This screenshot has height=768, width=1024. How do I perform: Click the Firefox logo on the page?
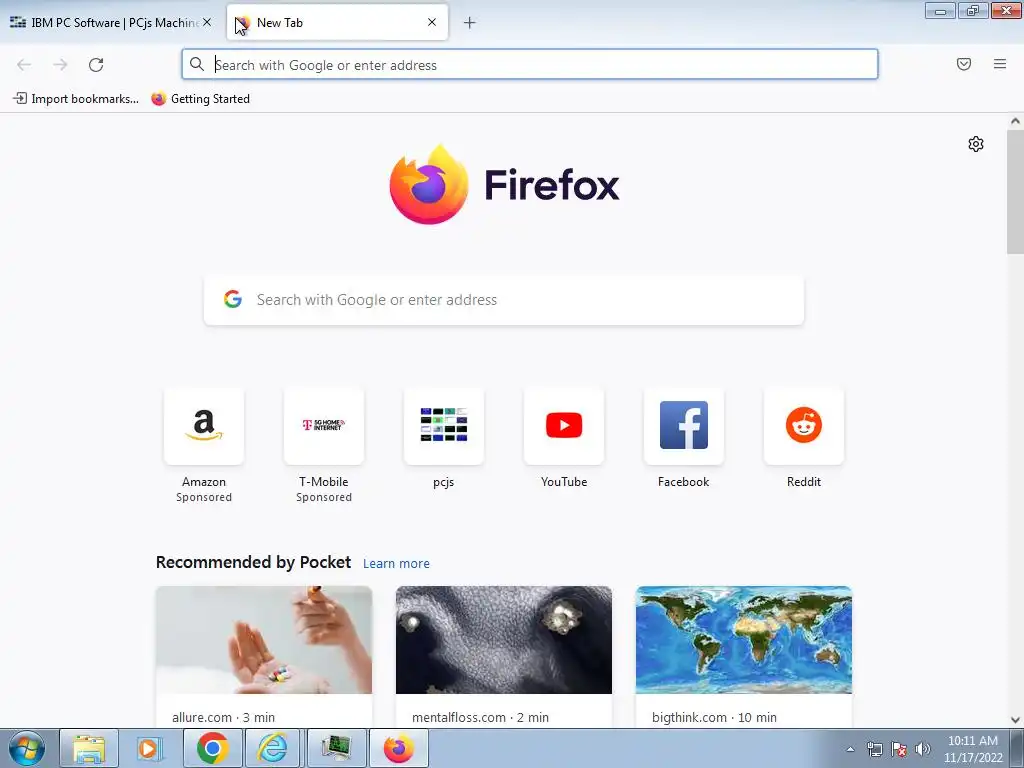[x=428, y=185]
